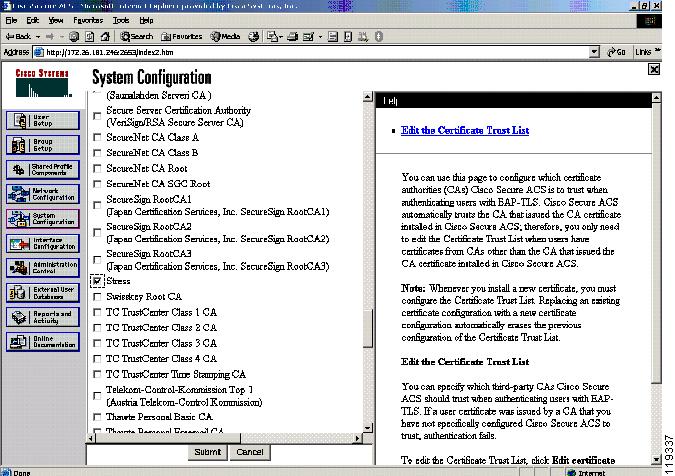Check the TC TrustCenter Class 3 CA box
The image size is (675, 476).
[x=97, y=343]
